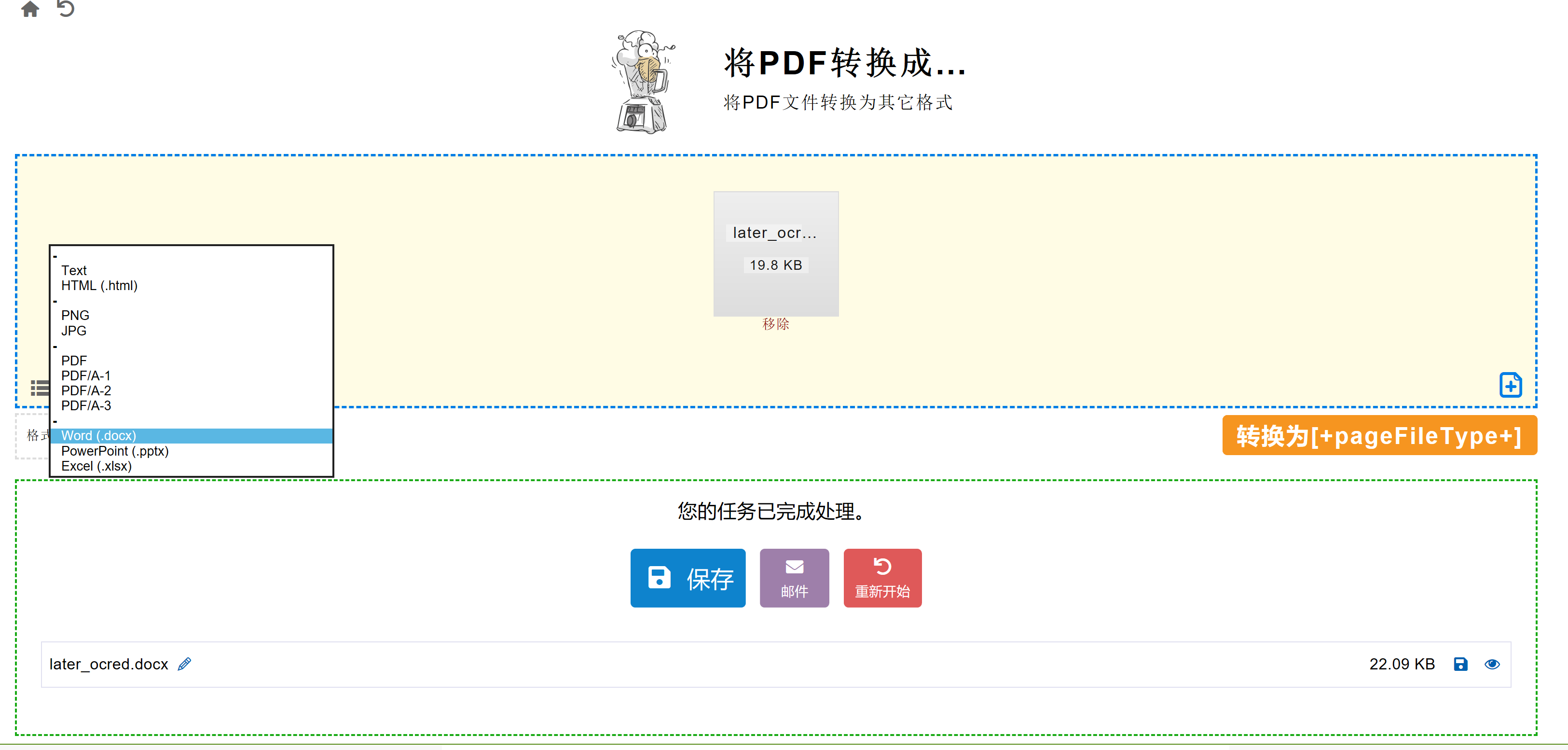1568x750 pixels.
Task: Select PDF/A-1 format from list
Action: [x=85, y=374]
